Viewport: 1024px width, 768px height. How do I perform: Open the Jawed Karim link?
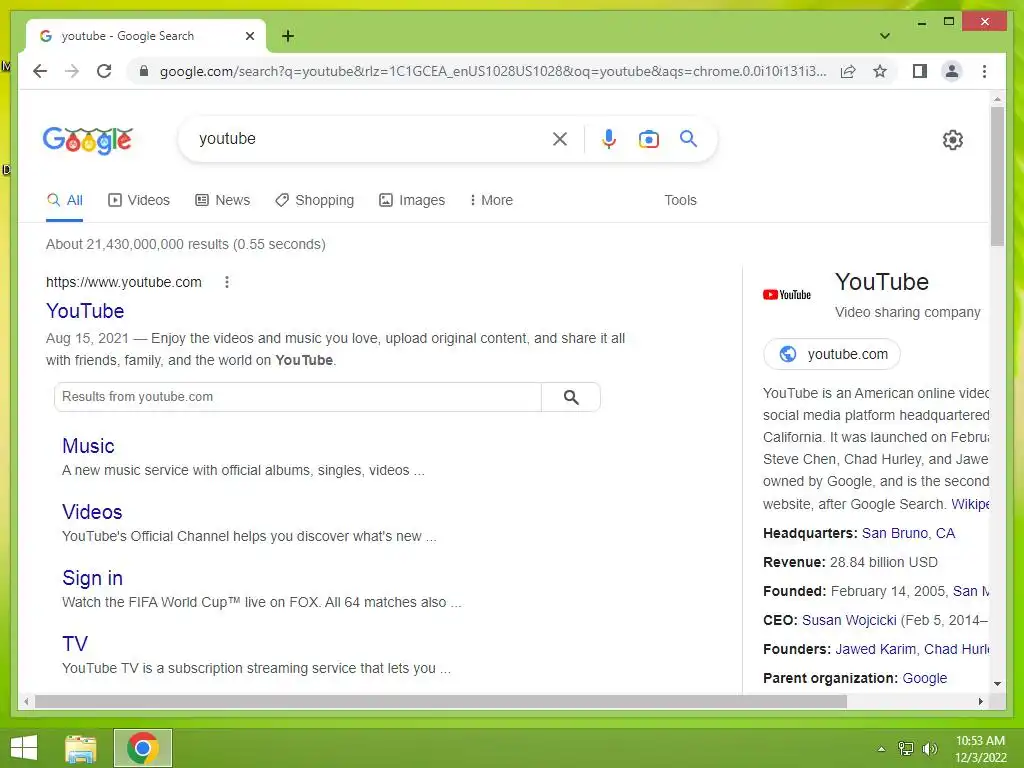pos(875,649)
